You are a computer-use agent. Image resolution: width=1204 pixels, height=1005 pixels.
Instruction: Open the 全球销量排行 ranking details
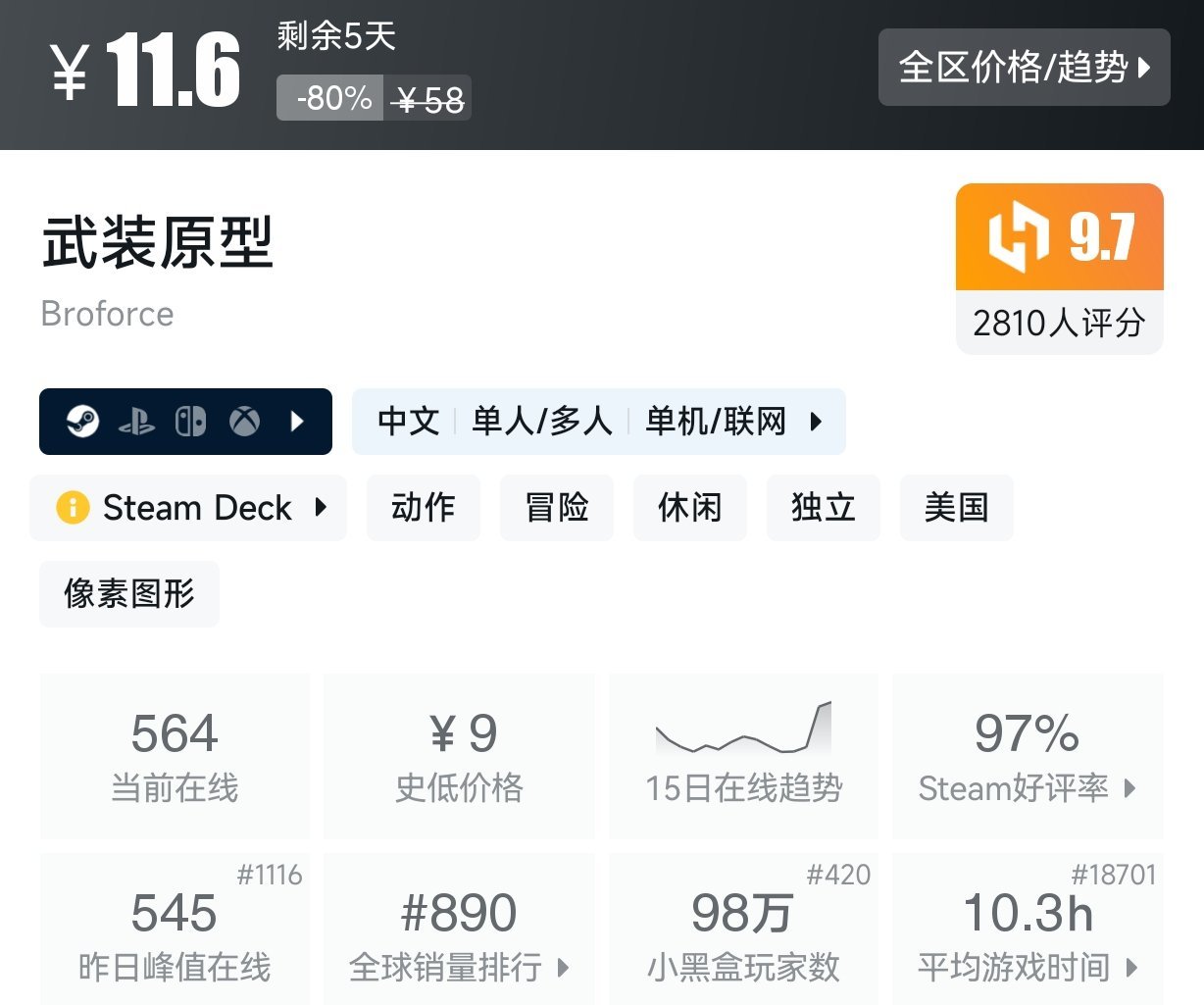click(564, 967)
